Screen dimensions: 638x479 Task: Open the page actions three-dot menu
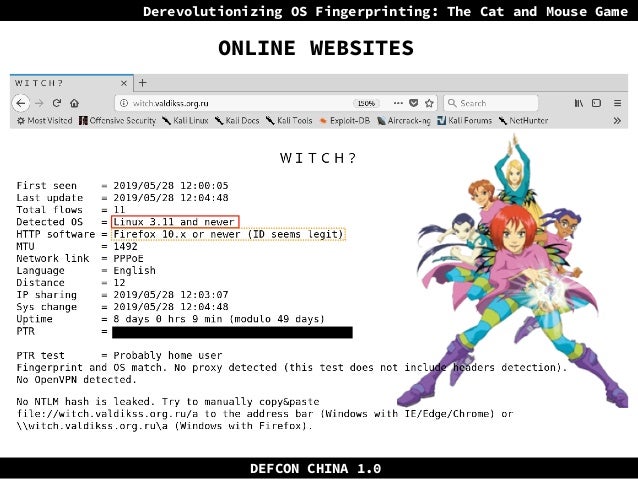tap(398, 103)
